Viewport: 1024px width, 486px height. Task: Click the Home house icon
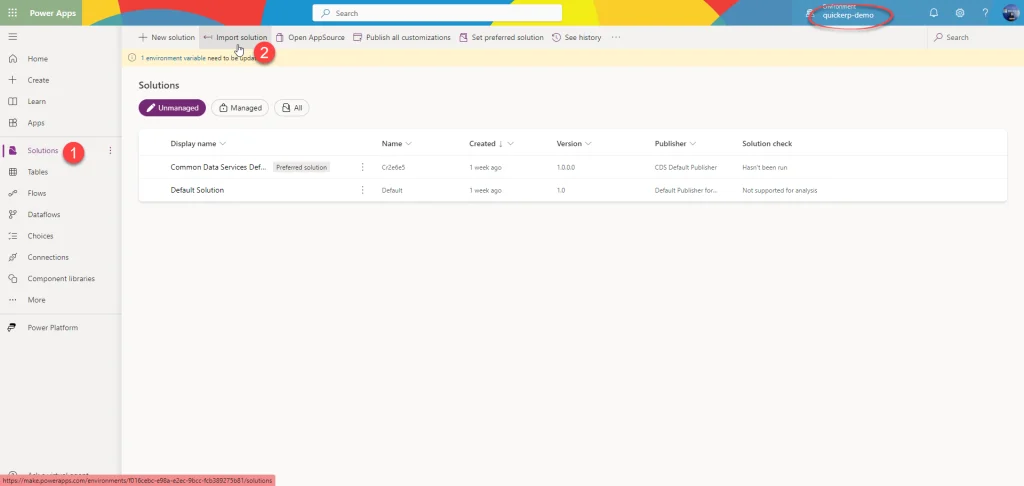tap(12, 59)
